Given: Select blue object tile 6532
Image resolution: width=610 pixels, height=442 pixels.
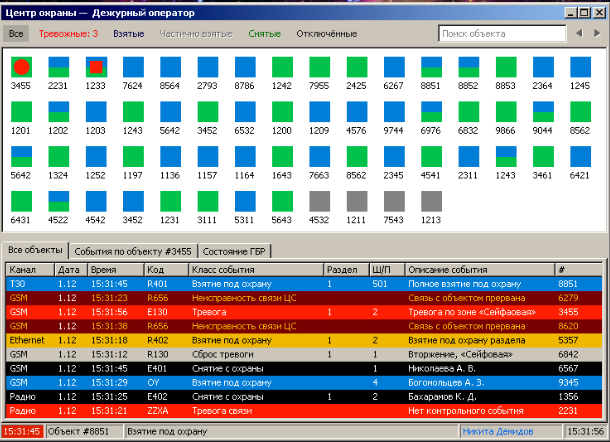Looking at the screenshot, I should click(x=245, y=112).
